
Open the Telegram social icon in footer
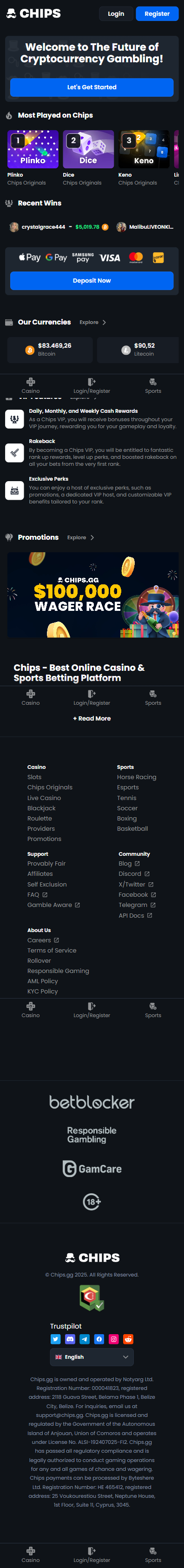click(x=85, y=1338)
